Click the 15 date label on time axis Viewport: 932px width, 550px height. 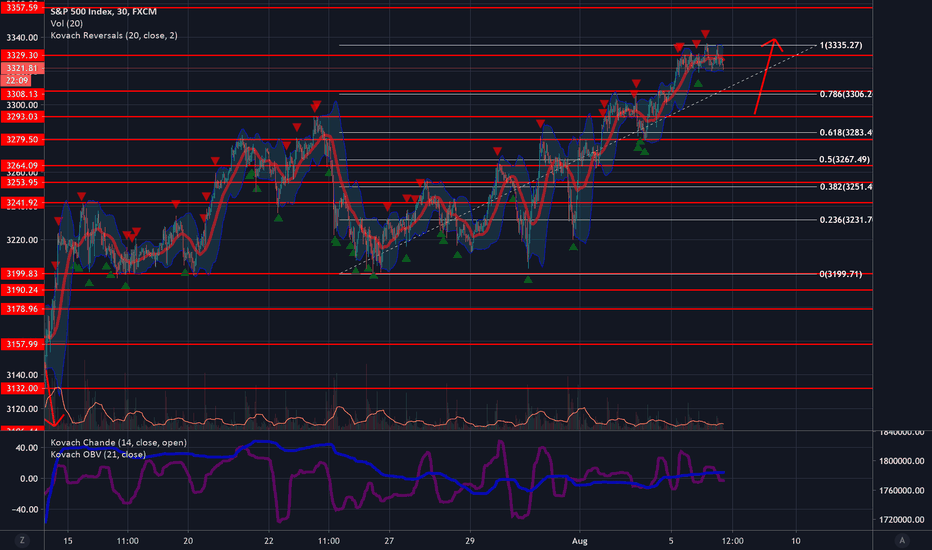tap(68, 540)
